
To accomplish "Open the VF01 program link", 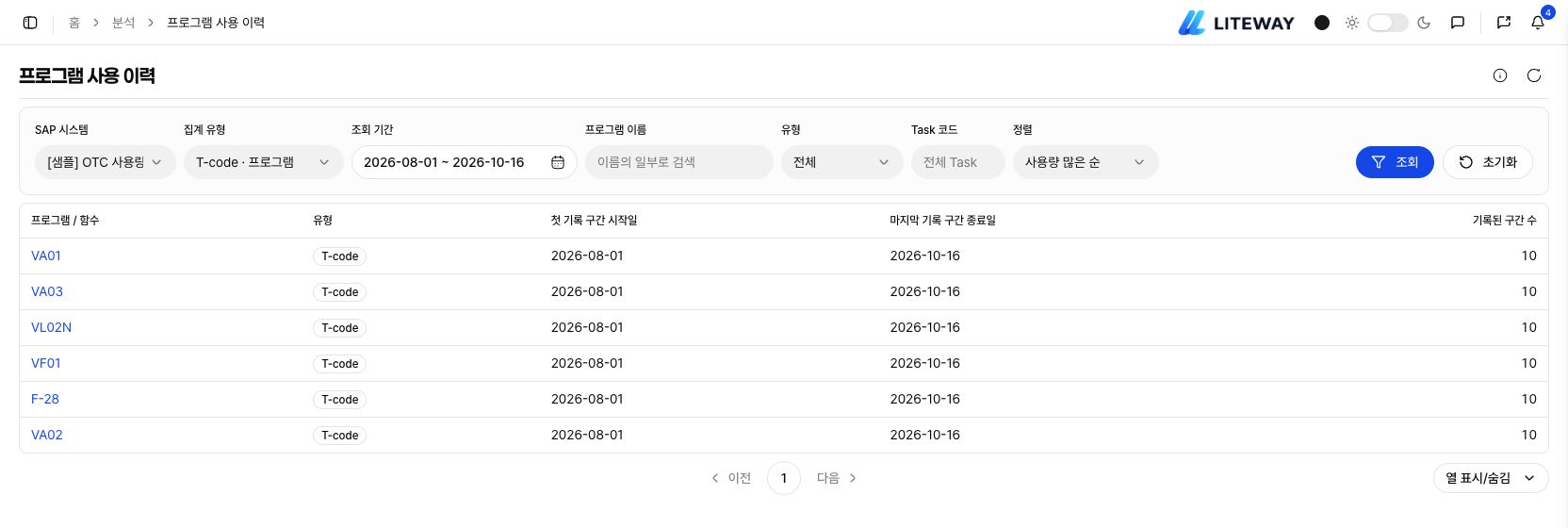I will click(x=46, y=363).
